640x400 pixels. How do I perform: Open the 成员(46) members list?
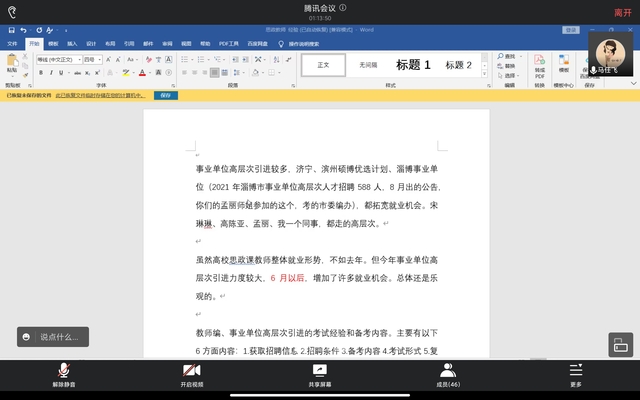(x=448, y=374)
